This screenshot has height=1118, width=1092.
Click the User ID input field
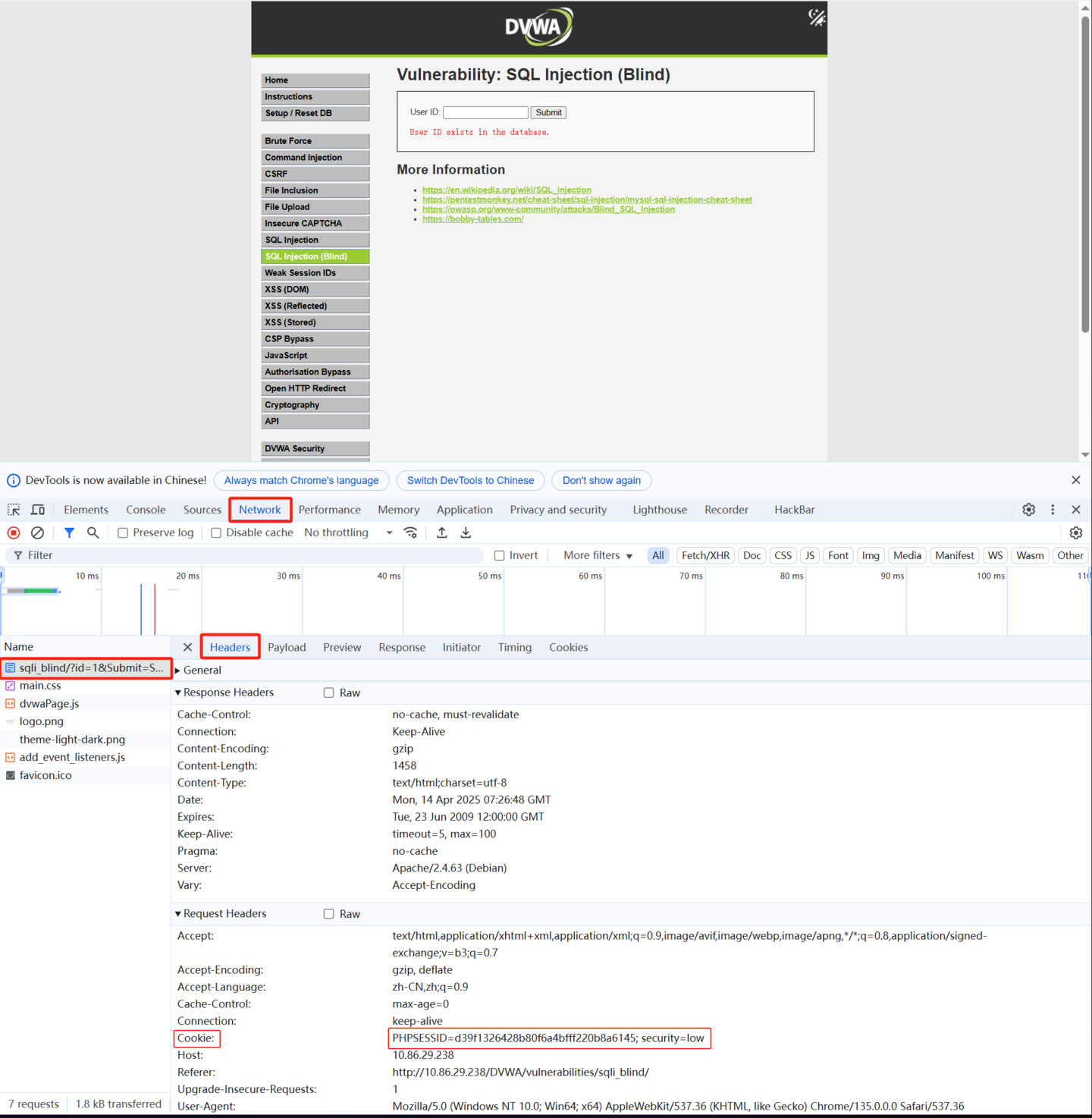(485, 112)
